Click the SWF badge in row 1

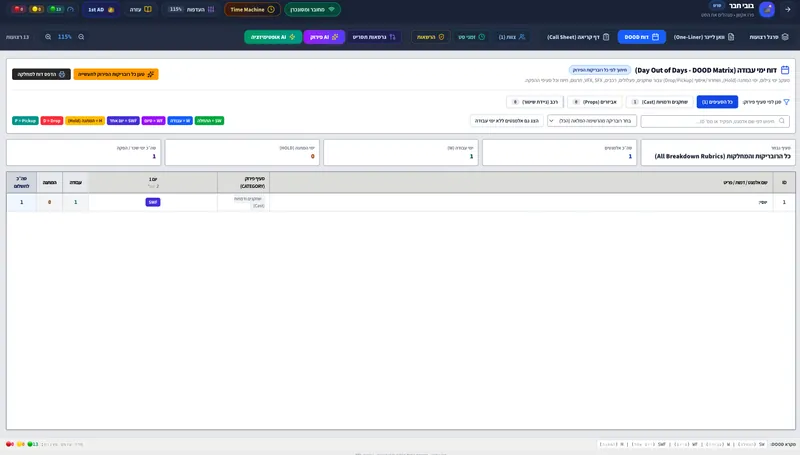click(153, 203)
